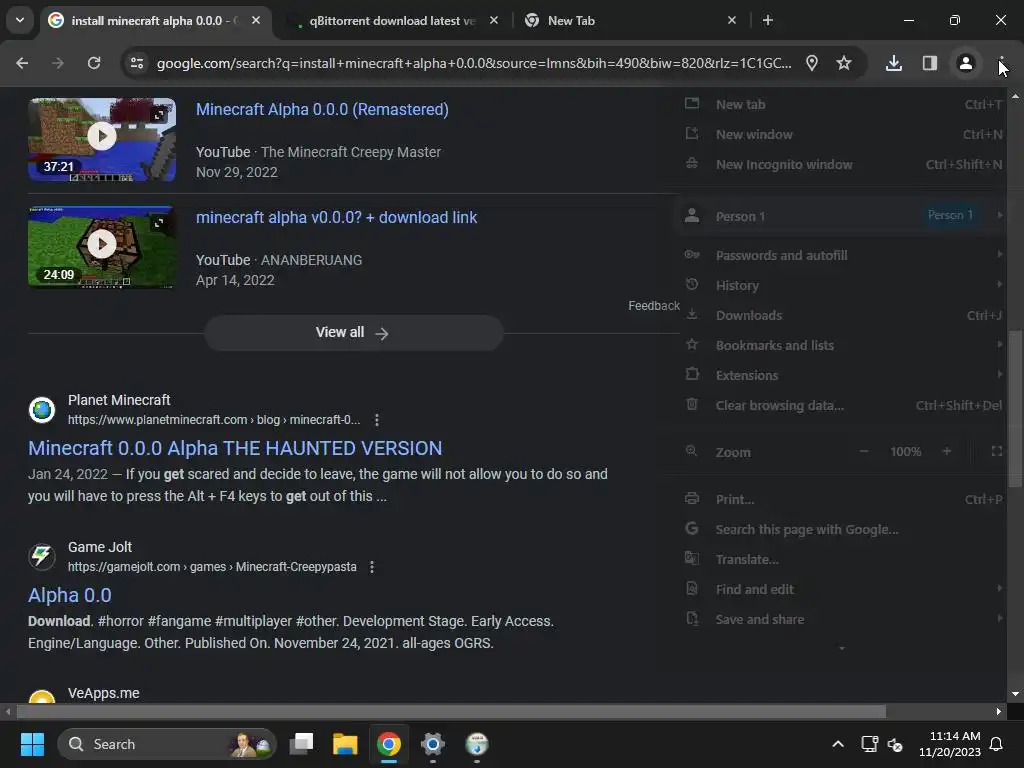Toggle fullscreen mode icon in Zoom row
Screen dimensions: 1024x768
pyautogui.click(x=997, y=451)
